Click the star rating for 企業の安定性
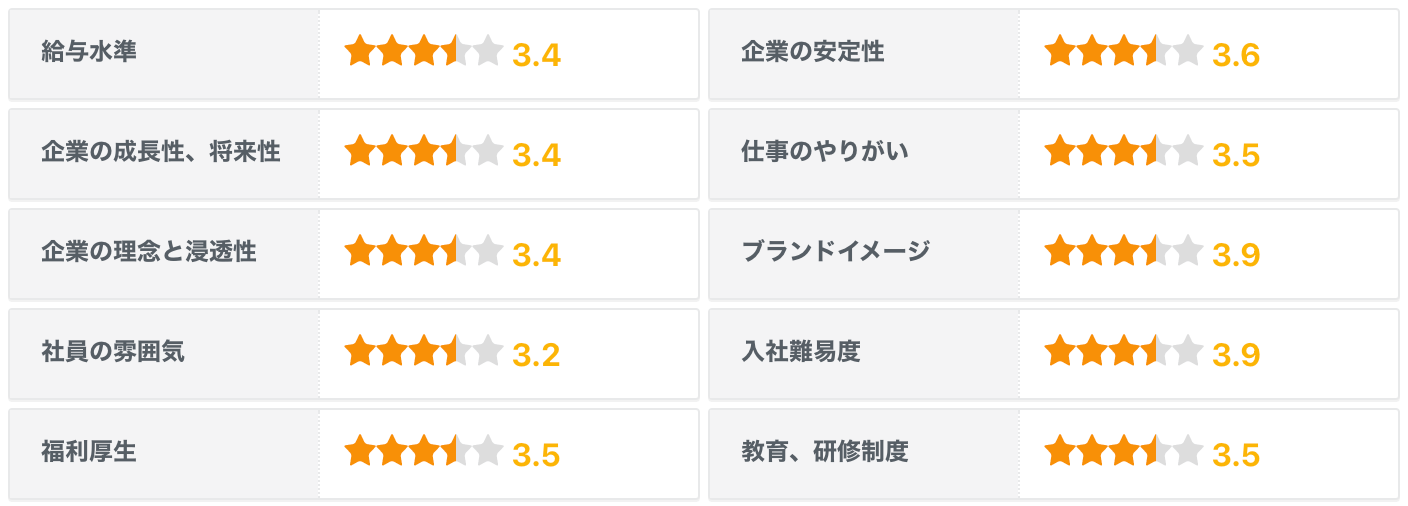This screenshot has width=1408, height=506. click(x=1123, y=51)
